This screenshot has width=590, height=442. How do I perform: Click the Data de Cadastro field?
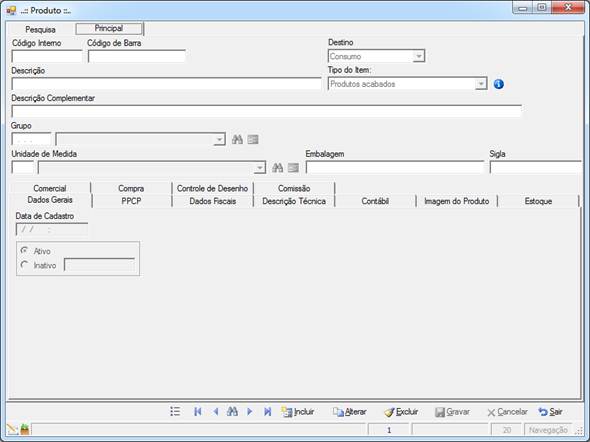click(x=52, y=229)
